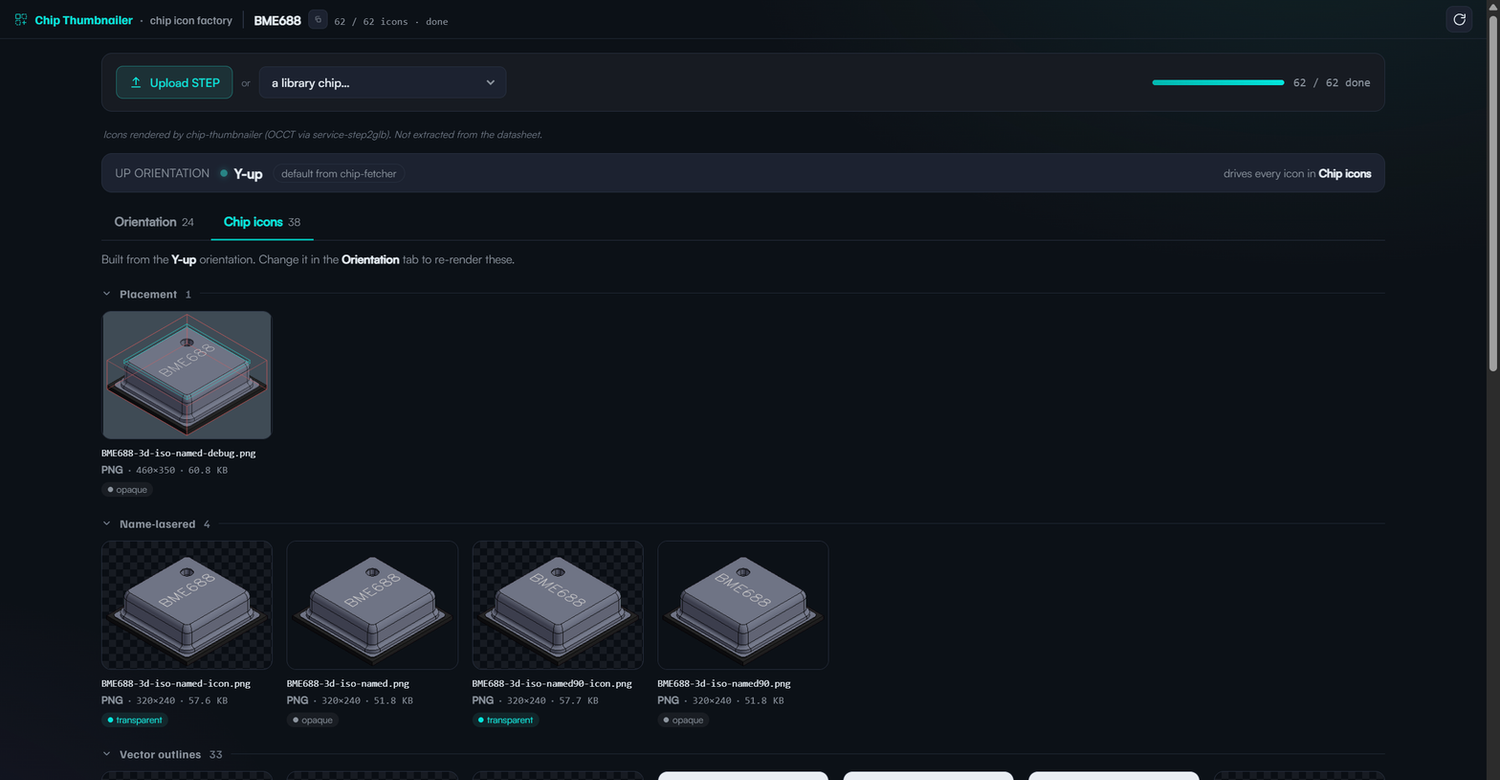Click the transparent badge under named90-icon.png
Screen dimensions: 1500x780
[505, 720]
